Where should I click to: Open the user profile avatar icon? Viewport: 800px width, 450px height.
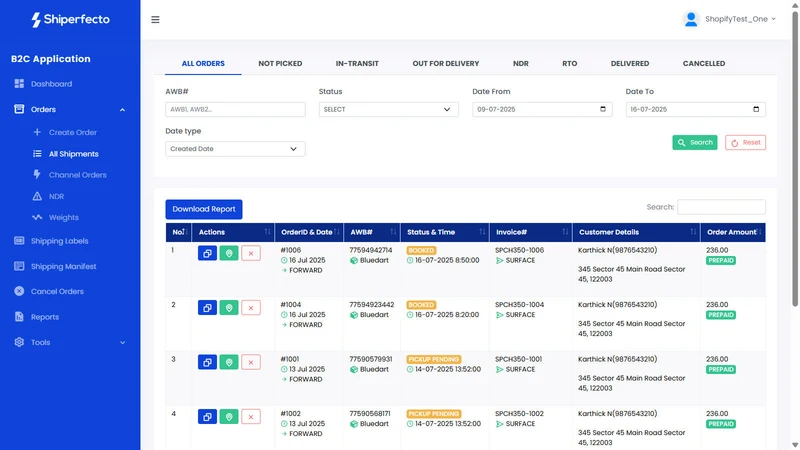[691, 19]
